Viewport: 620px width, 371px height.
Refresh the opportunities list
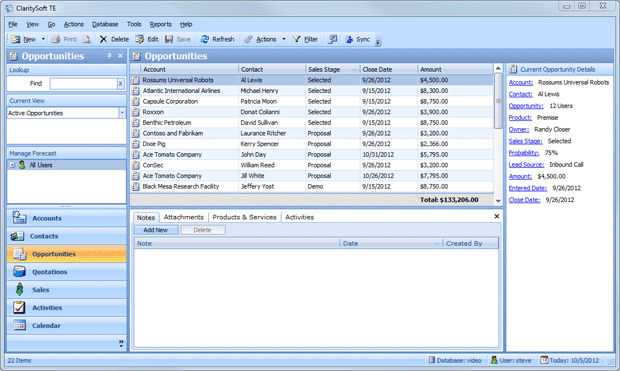[x=217, y=39]
